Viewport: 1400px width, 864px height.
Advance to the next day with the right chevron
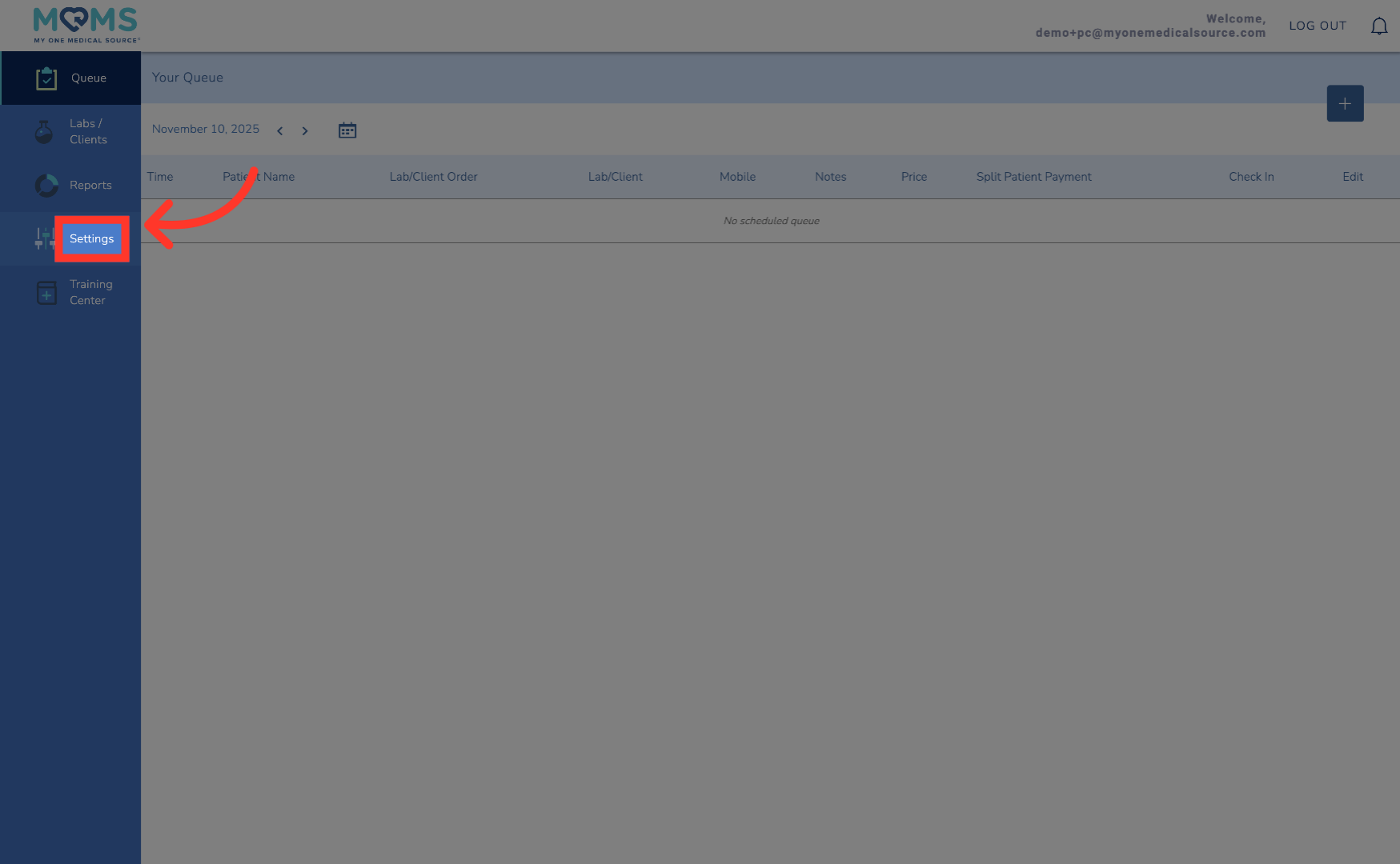point(305,130)
